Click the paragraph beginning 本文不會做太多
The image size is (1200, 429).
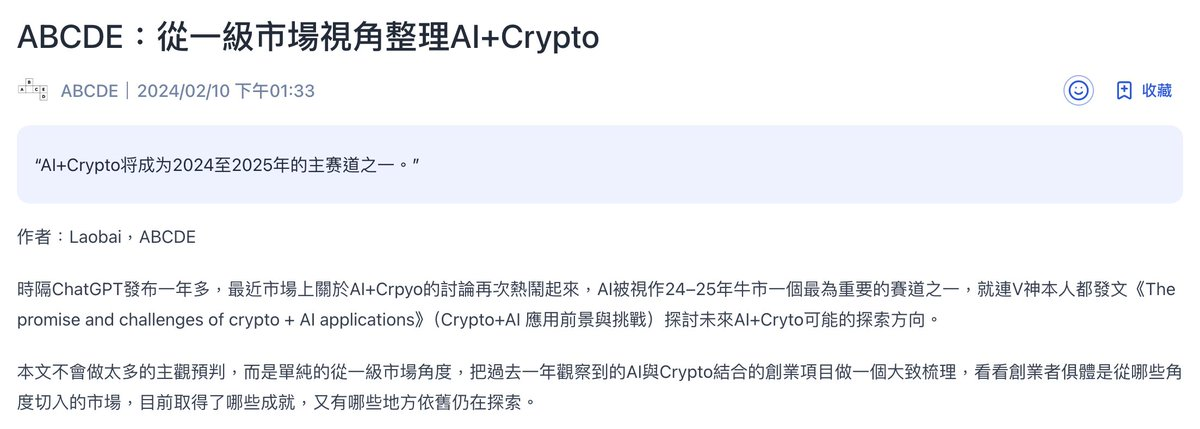(x=600, y=372)
